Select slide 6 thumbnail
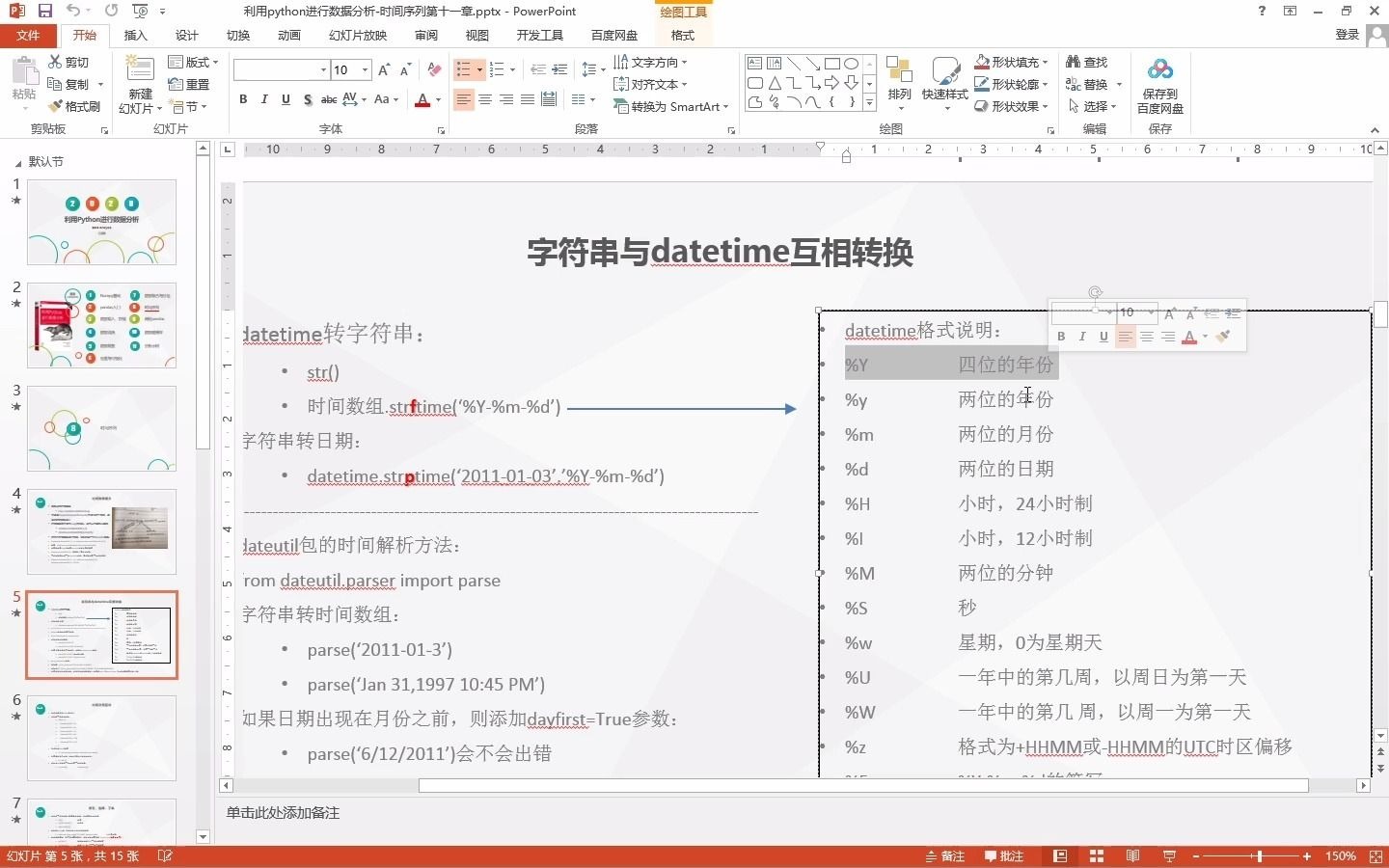The height and width of the screenshot is (868, 1389). (101, 738)
